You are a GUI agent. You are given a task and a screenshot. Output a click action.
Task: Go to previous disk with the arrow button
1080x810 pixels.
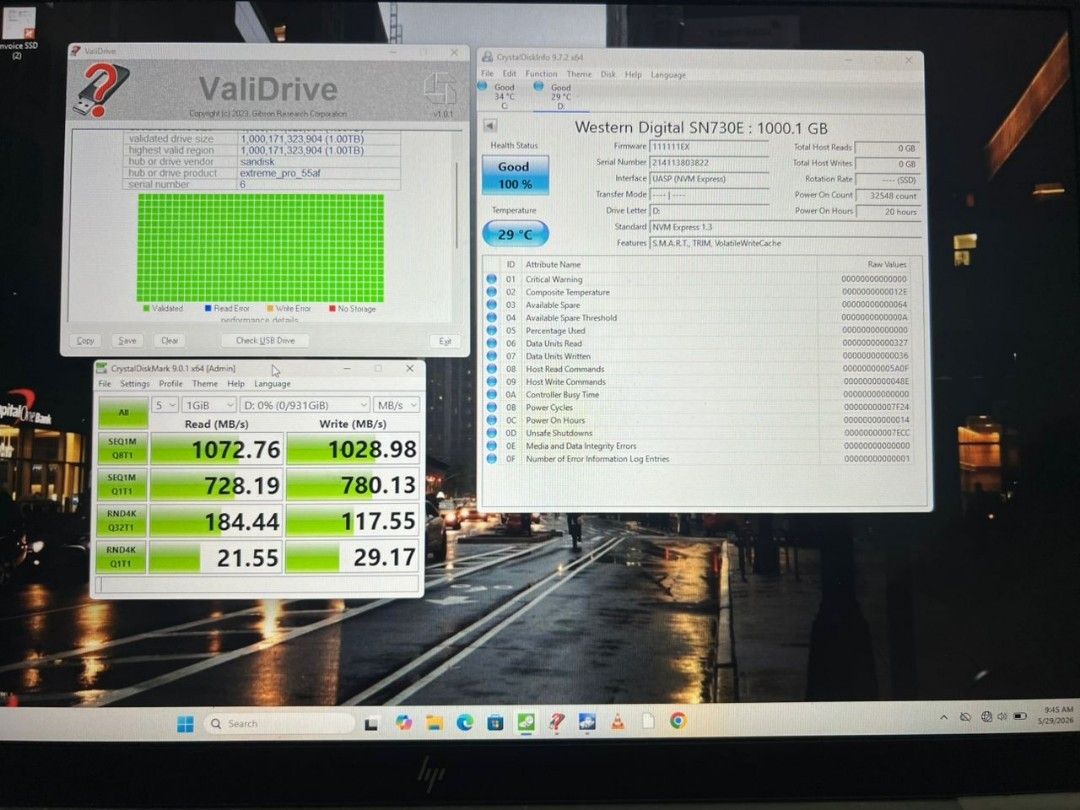click(x=490, y=125)
